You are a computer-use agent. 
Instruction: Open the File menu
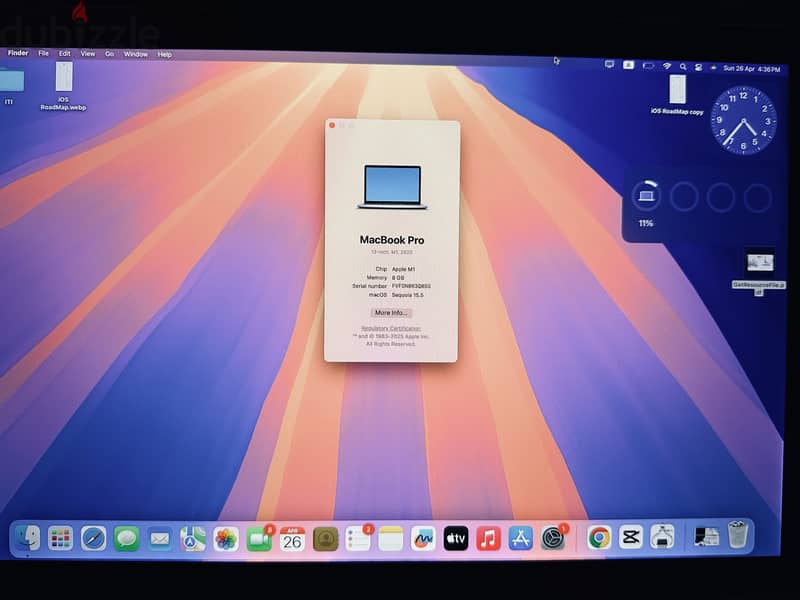click(43, 53)
